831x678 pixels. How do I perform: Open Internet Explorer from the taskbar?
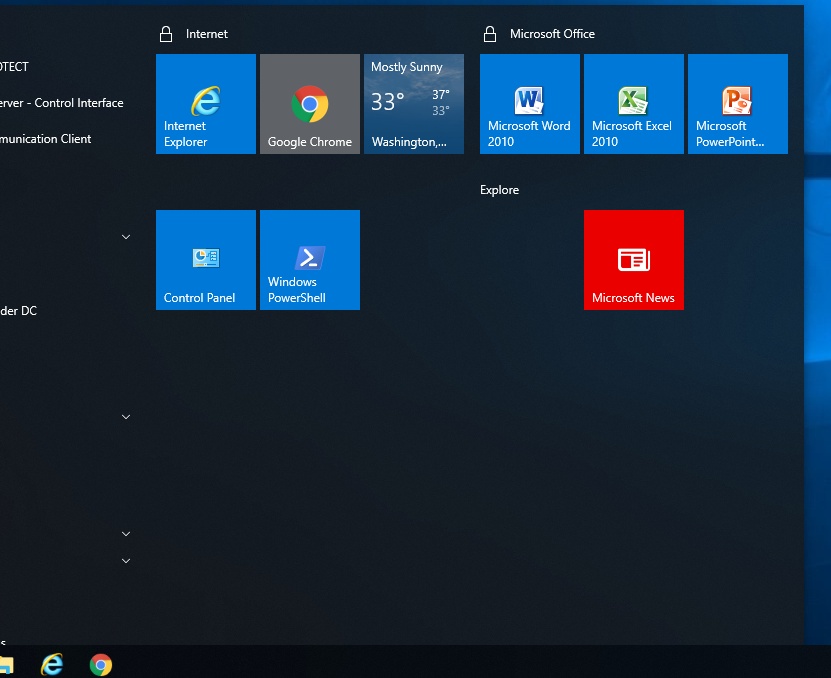coord(52,664)
